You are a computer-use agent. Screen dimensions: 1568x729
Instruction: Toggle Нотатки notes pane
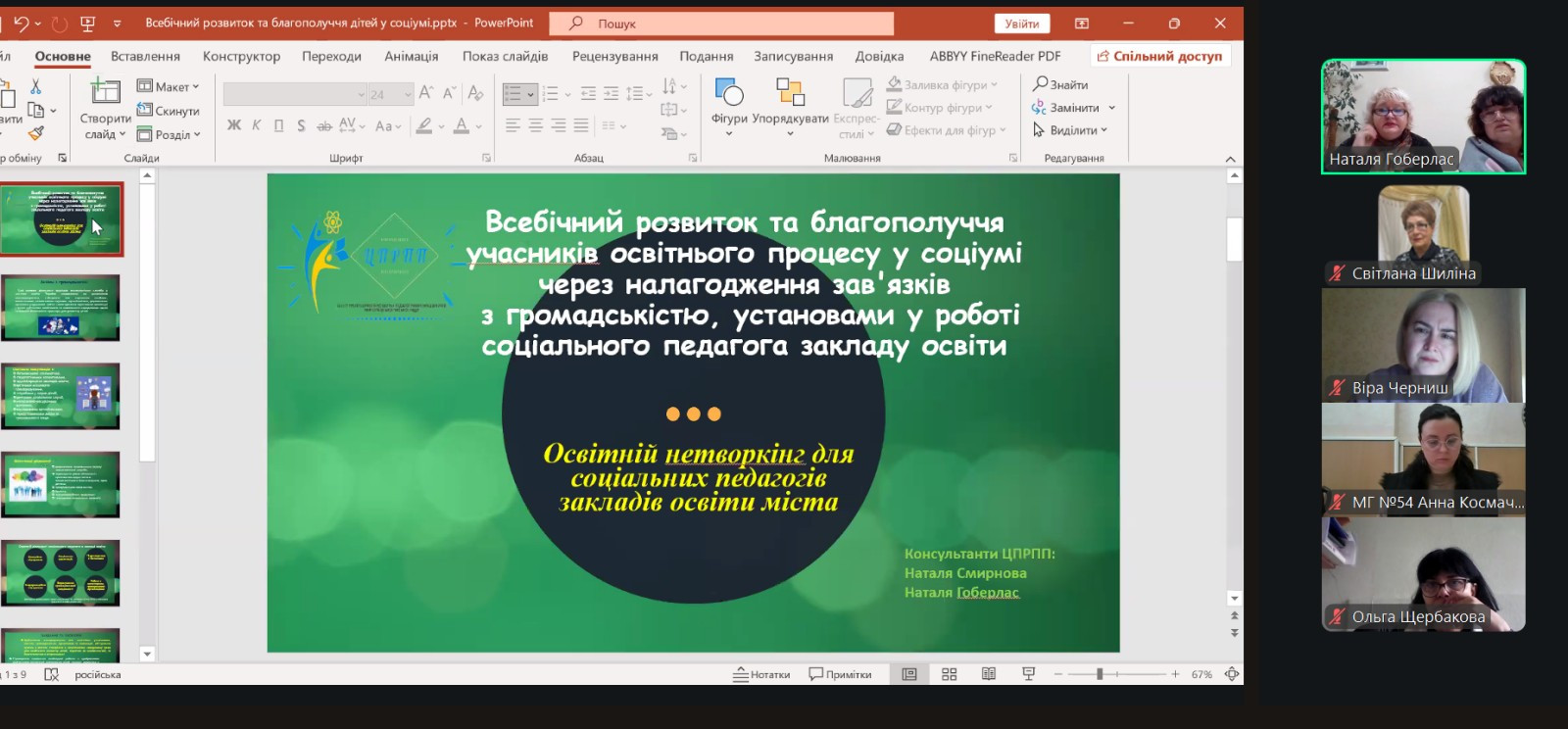[x=761, y=674]
